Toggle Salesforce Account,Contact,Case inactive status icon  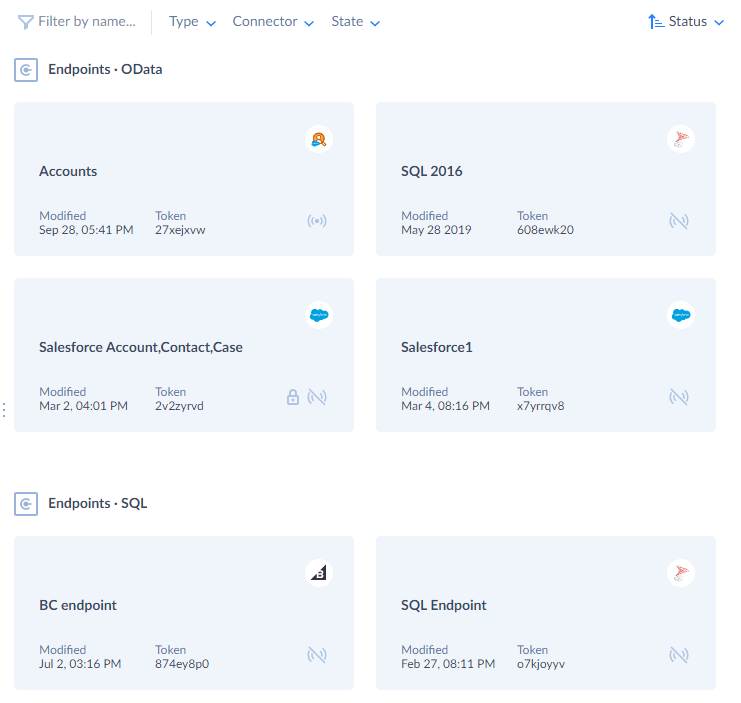click(317, 397)
